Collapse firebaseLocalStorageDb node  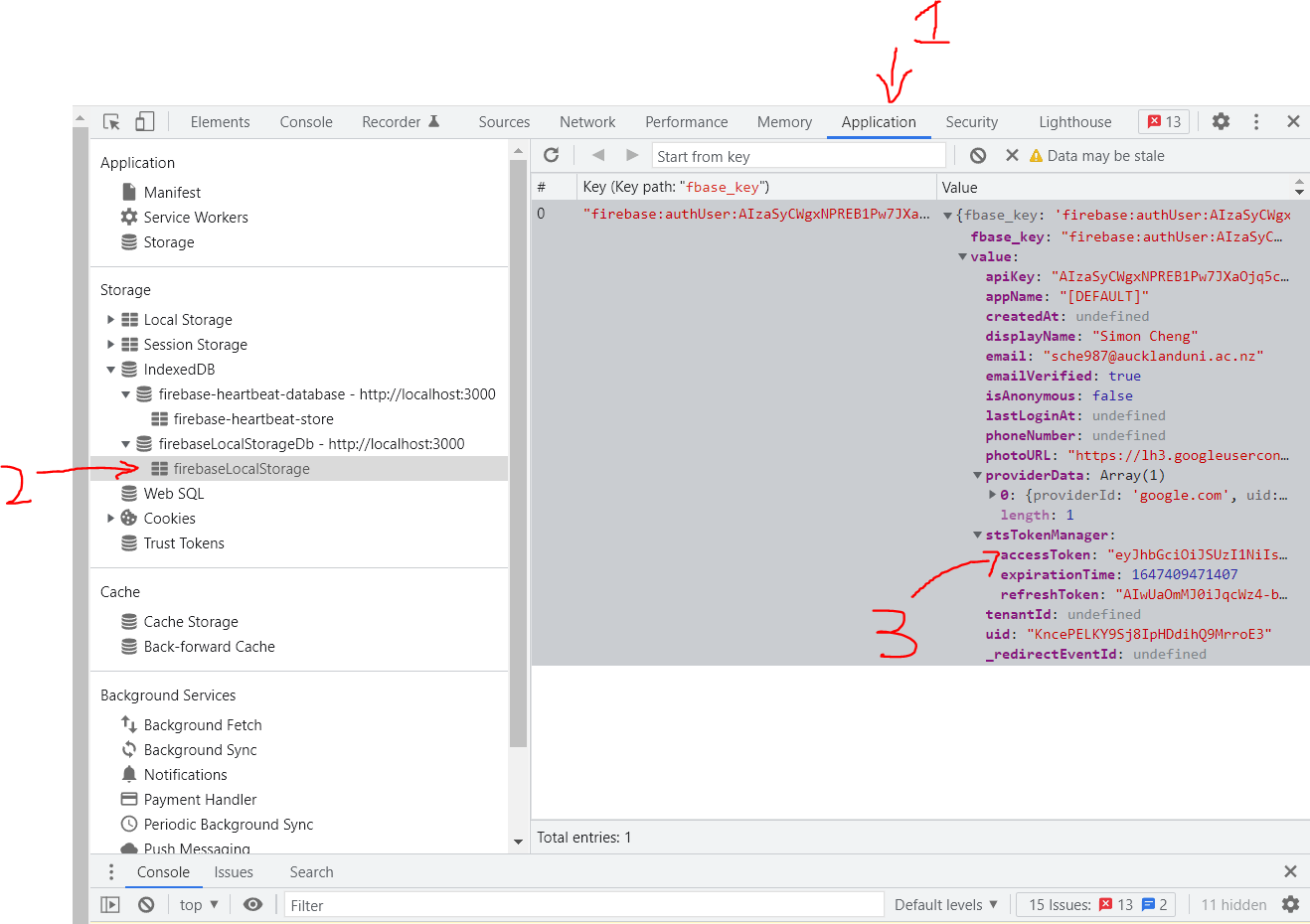pos(125,444)
